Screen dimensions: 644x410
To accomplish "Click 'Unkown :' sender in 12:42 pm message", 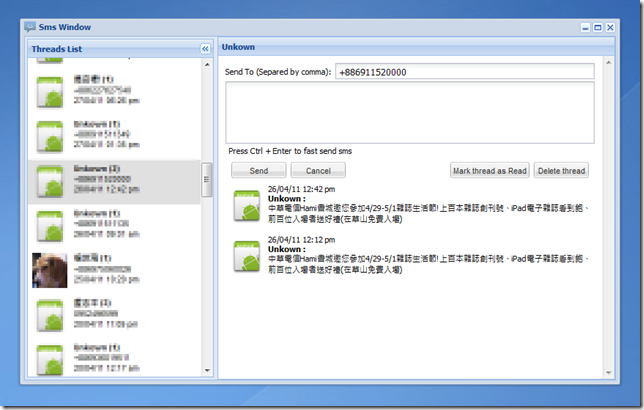I will 287,199.
